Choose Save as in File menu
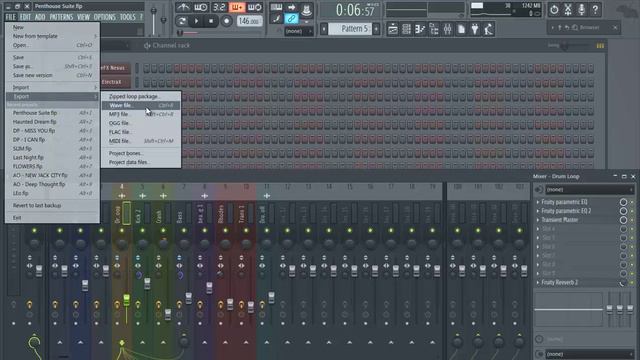The image size is (640, 360). pos(52,66)
